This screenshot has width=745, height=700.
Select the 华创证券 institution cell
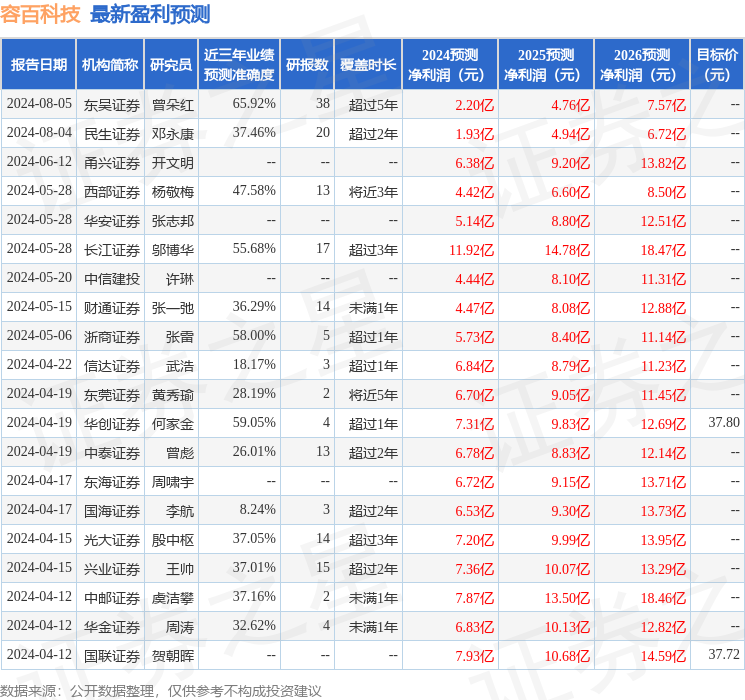click(x=112, y=423)
